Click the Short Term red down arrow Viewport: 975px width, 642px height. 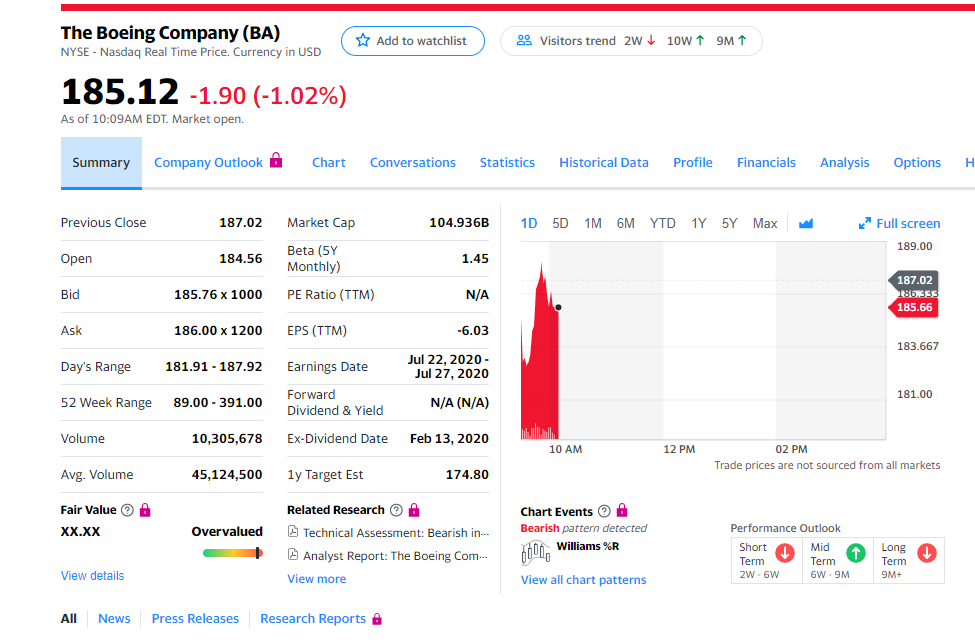tap(785, 553)
